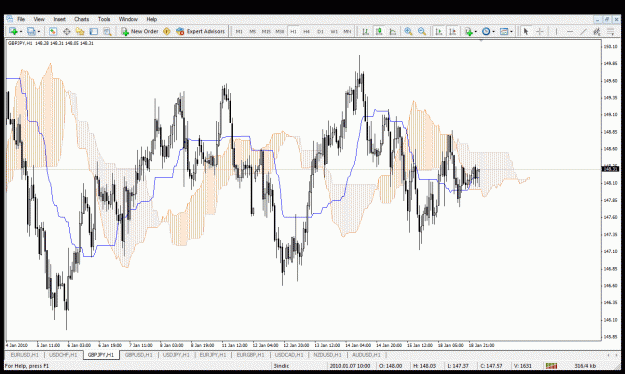Screen dimensions: 625x374
Task: Switch to the EURJPY,H1 chart tab
Action: tap(213, 355)
